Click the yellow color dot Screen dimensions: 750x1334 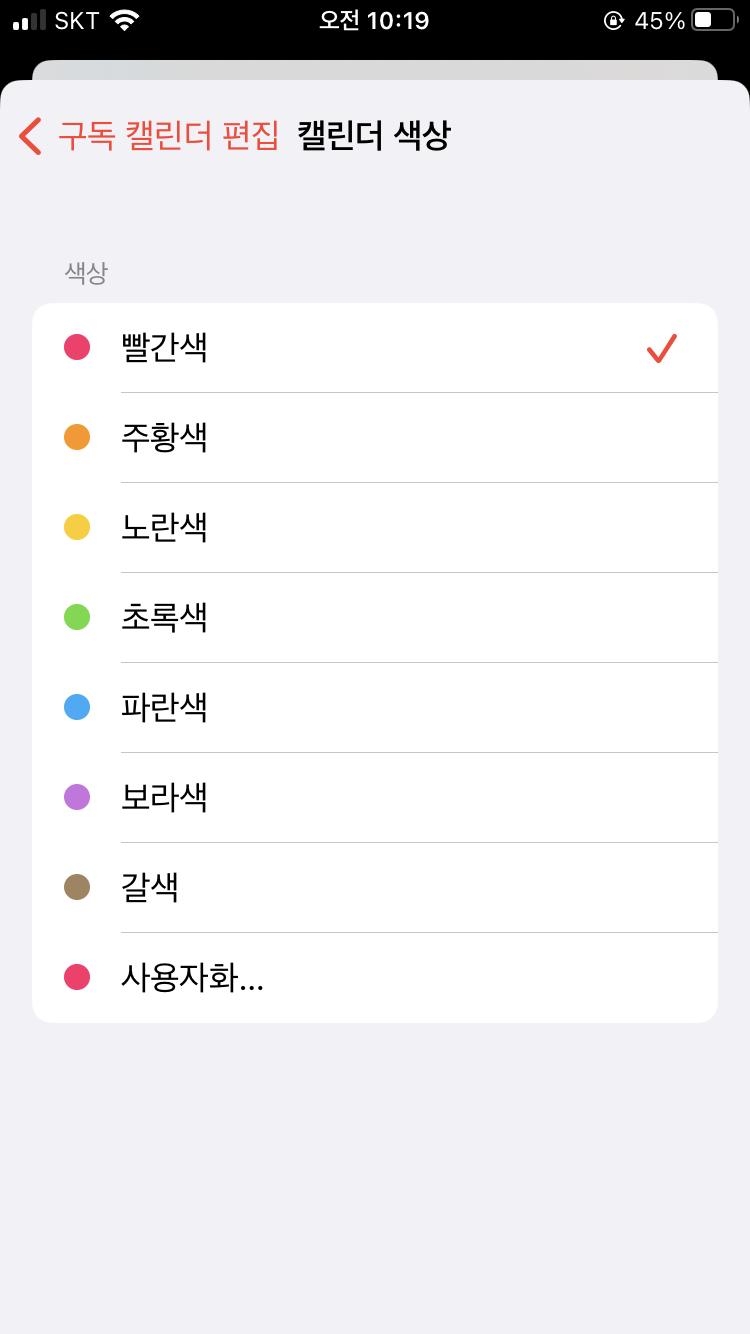(77, 527)
